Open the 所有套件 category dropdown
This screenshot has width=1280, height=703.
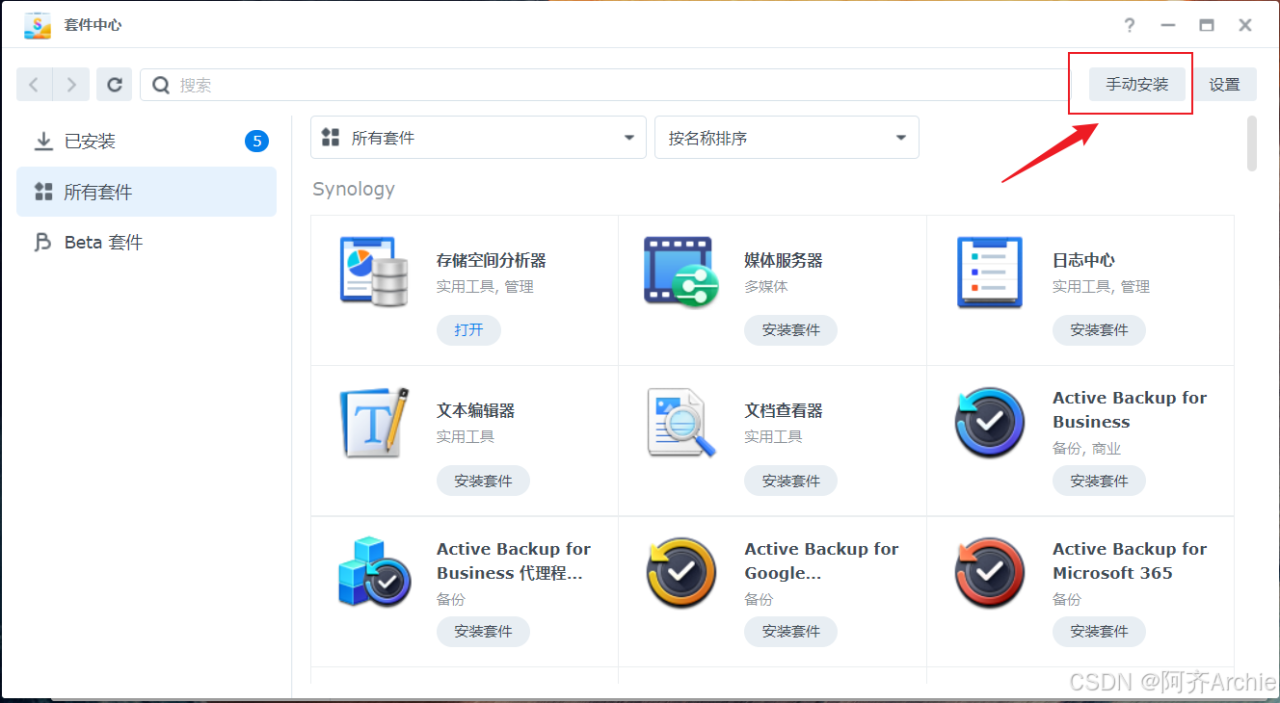[478, 137]
